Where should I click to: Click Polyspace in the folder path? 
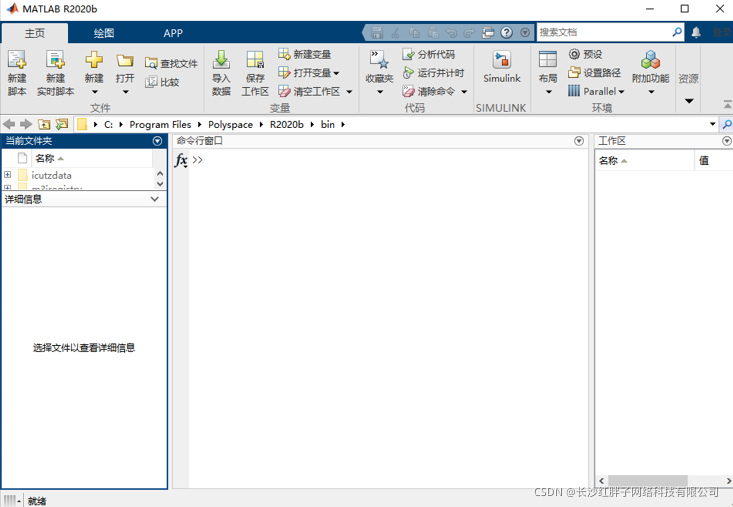230,125
